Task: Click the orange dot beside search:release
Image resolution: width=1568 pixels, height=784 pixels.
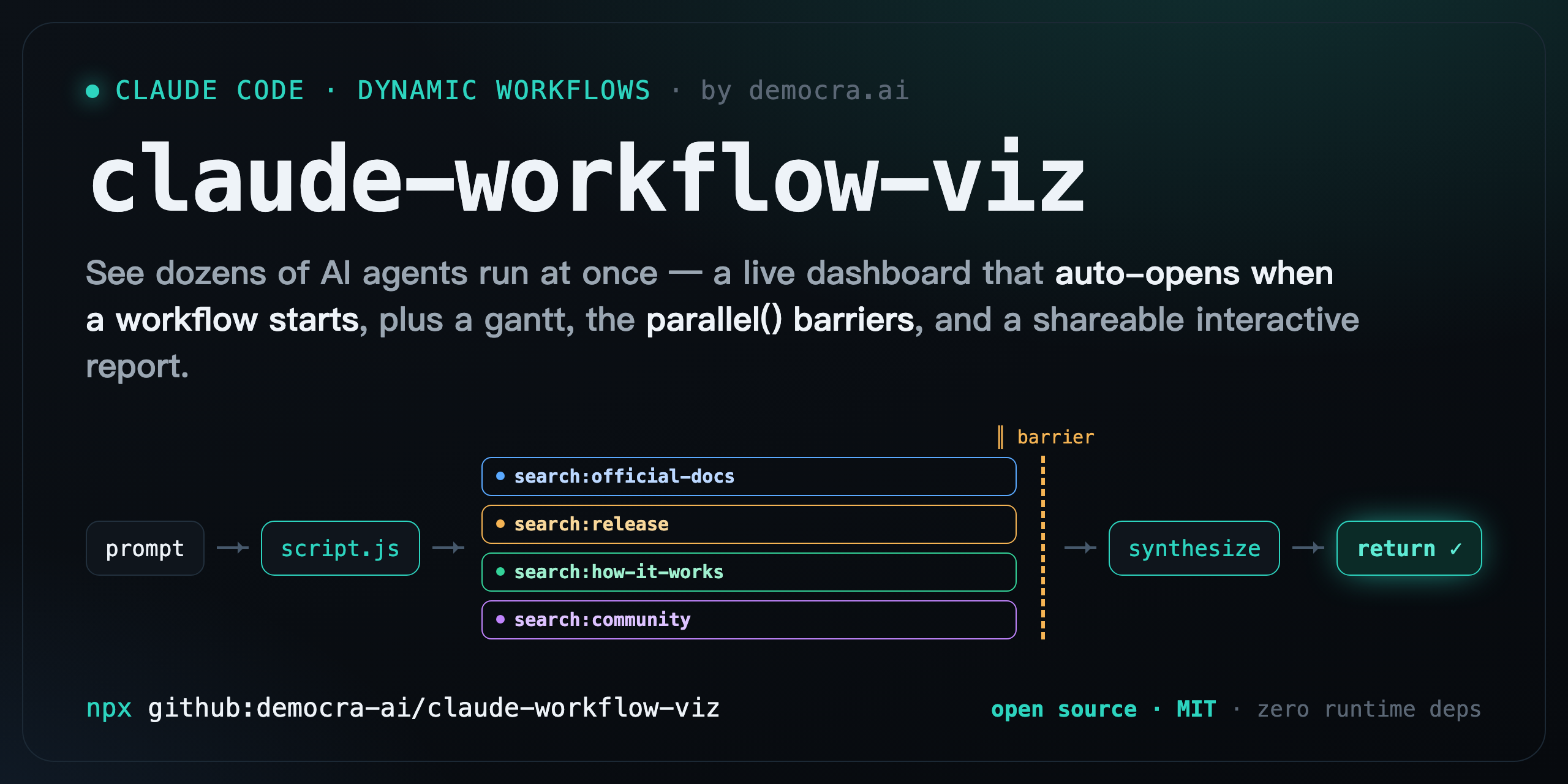Action: [x=500, y=524]
